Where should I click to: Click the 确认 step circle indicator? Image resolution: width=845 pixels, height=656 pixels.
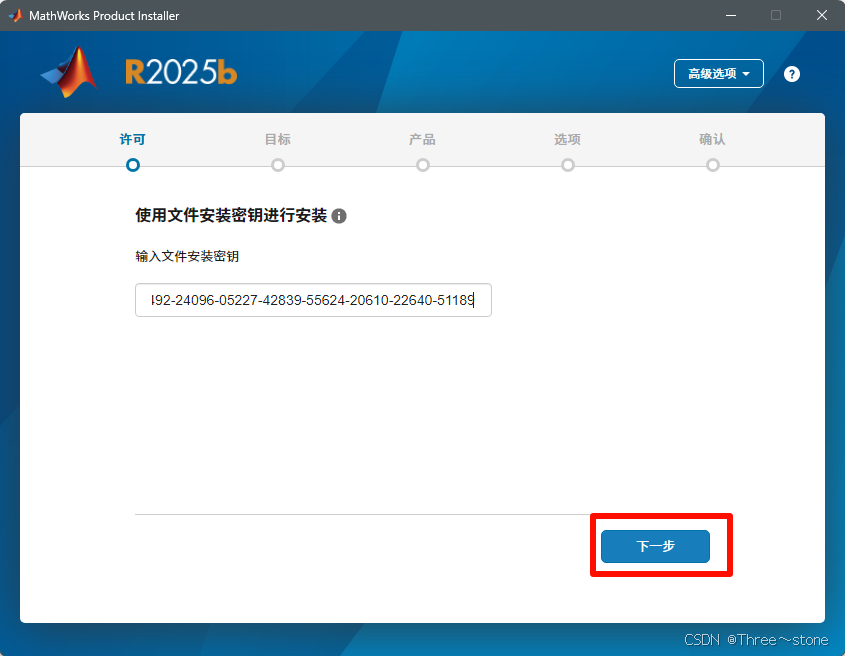click(x=712, y=165)
